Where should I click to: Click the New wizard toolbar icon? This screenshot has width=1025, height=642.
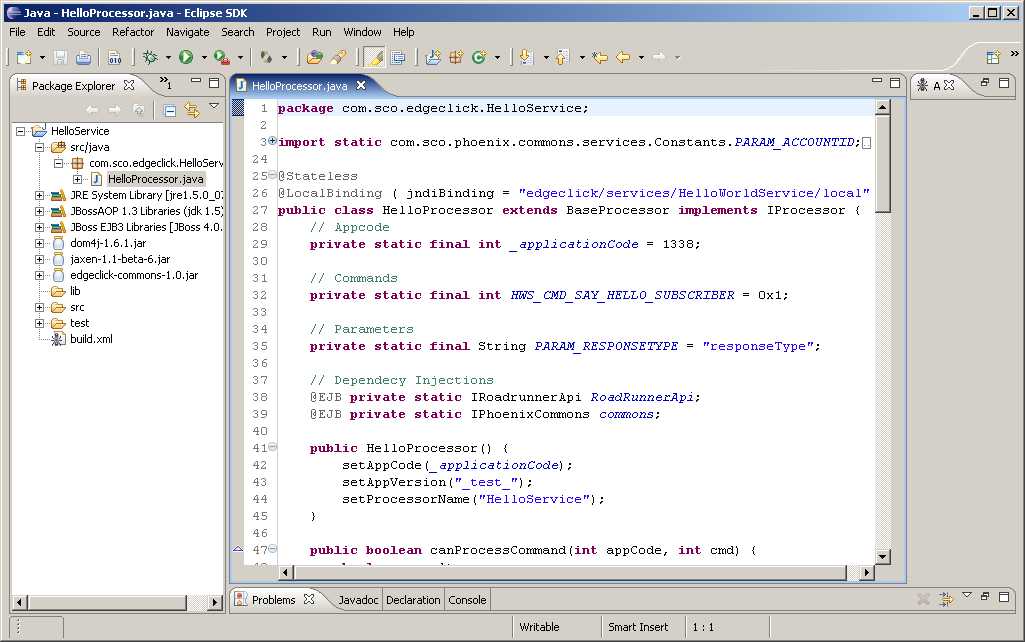pos(24,58)
